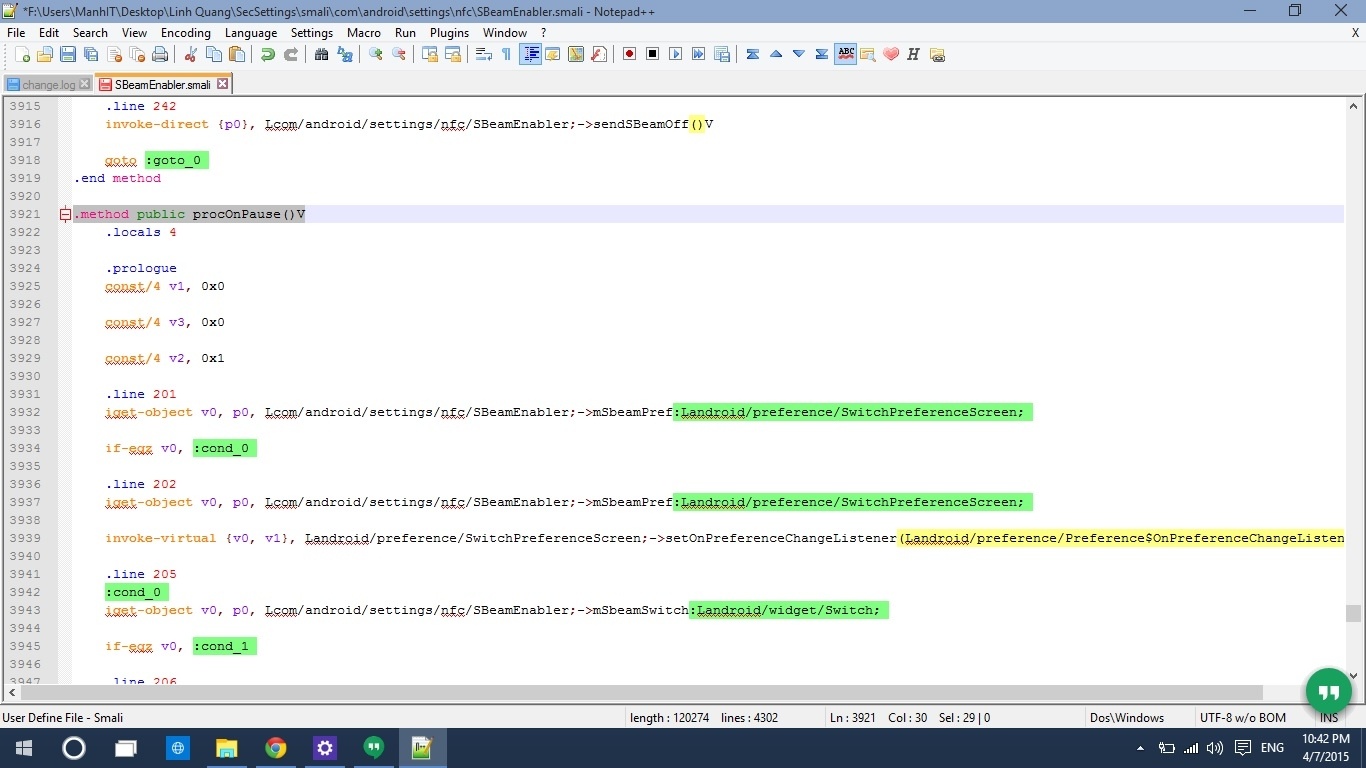Image resolution: width=1366 pixels, height=768 pixels.
Task: Click the volume icon in system tray
Action: (x=1214, y=747)
